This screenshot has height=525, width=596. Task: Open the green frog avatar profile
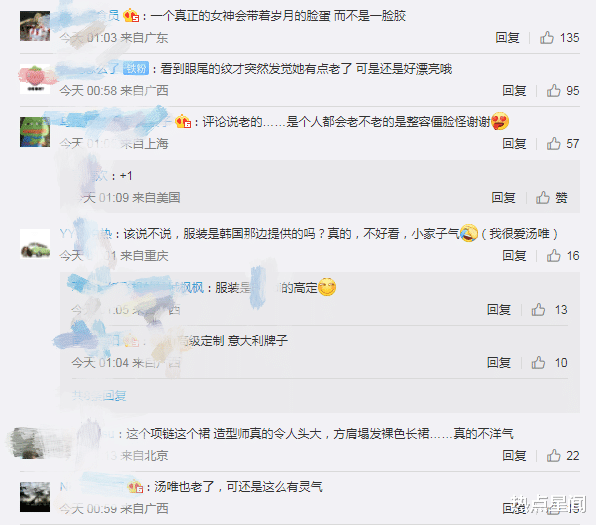coord(35,132)
